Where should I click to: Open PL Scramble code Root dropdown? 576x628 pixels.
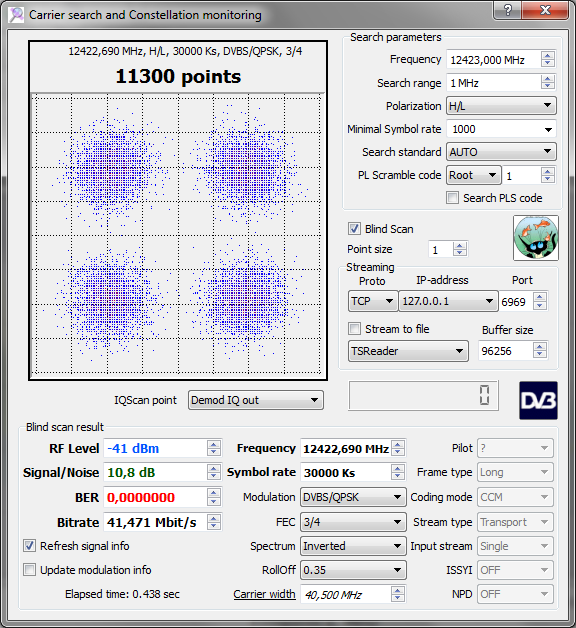(473, 175)
